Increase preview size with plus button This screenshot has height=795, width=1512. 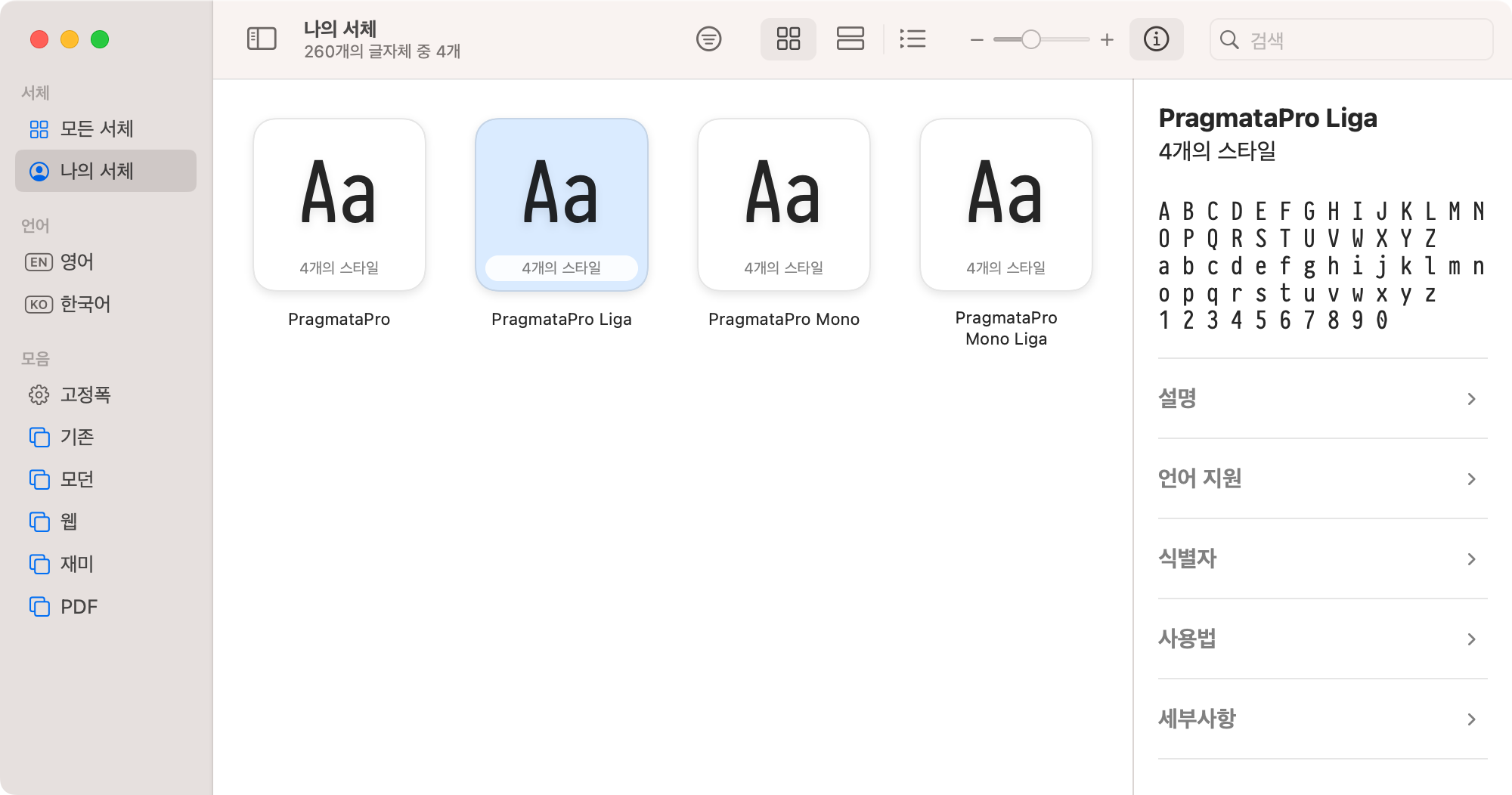coord(1107,39)
